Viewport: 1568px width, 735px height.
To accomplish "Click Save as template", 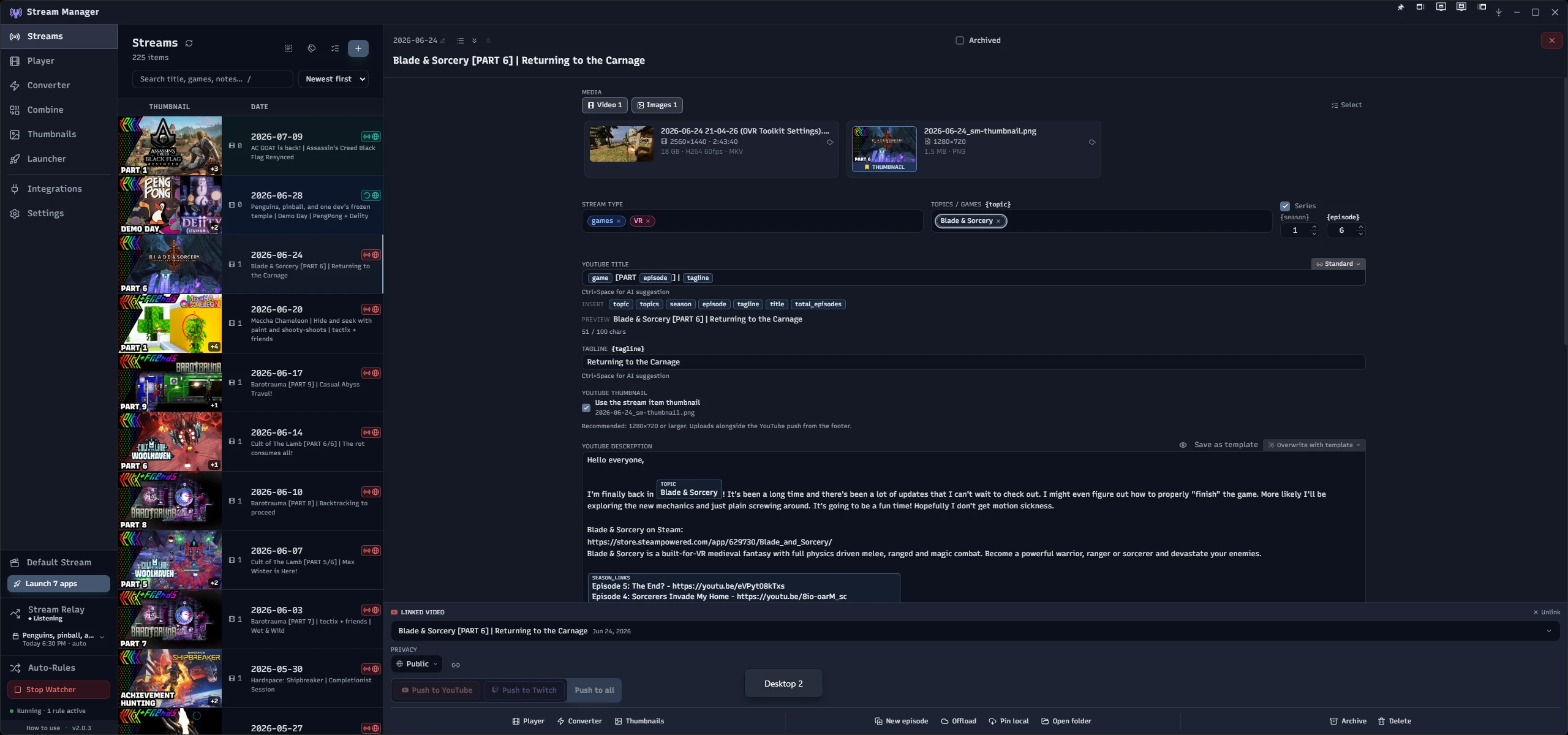I will [x=1226, y=445].
